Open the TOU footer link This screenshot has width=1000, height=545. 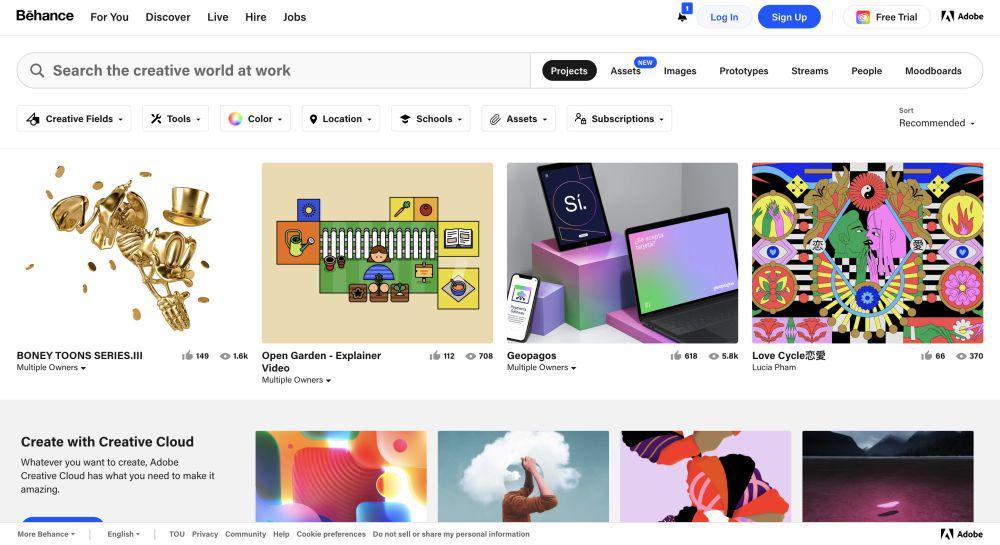click(x=177, y=534)
